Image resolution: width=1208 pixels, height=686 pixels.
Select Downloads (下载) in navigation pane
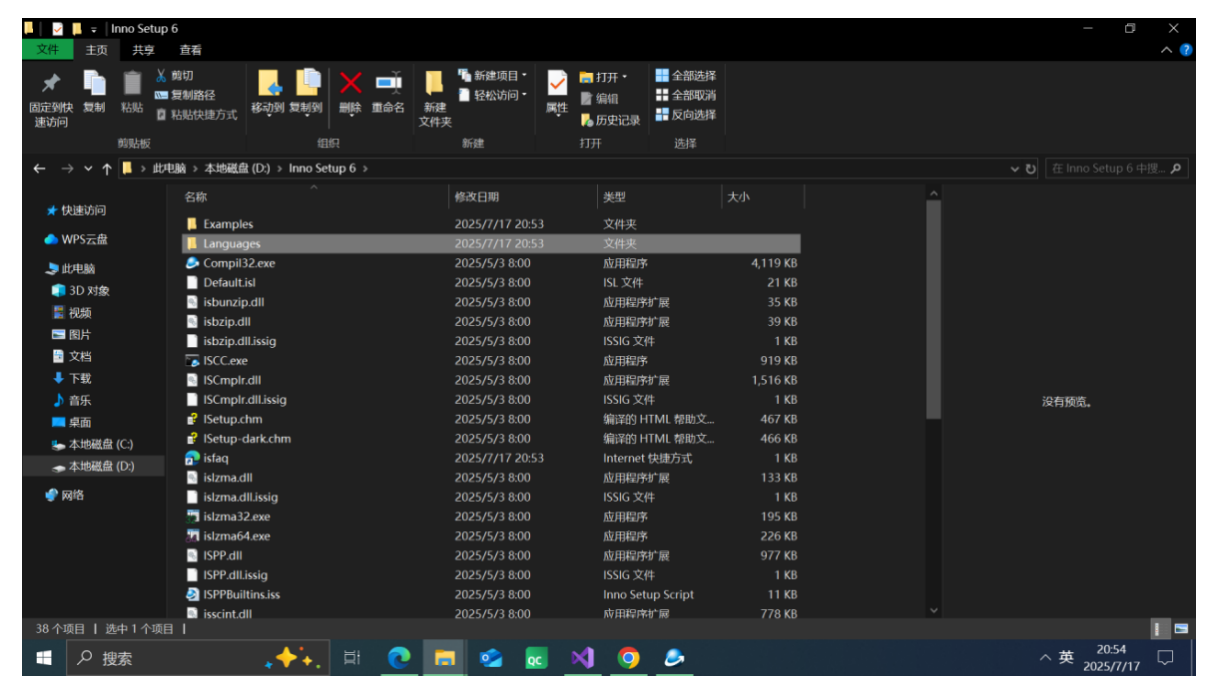80,378
